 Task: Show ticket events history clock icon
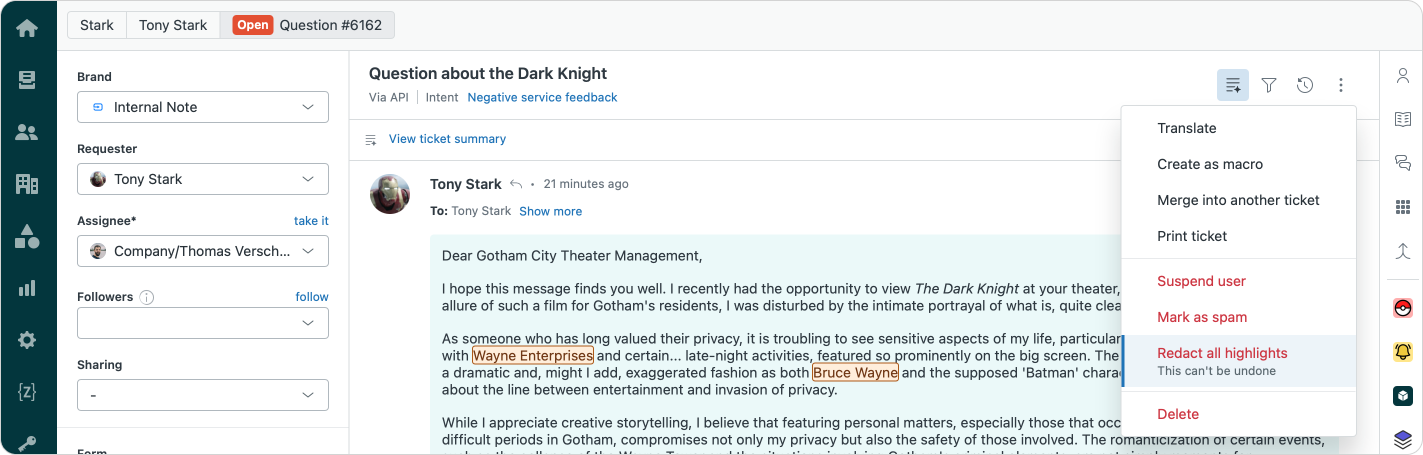click(1305, 86)
